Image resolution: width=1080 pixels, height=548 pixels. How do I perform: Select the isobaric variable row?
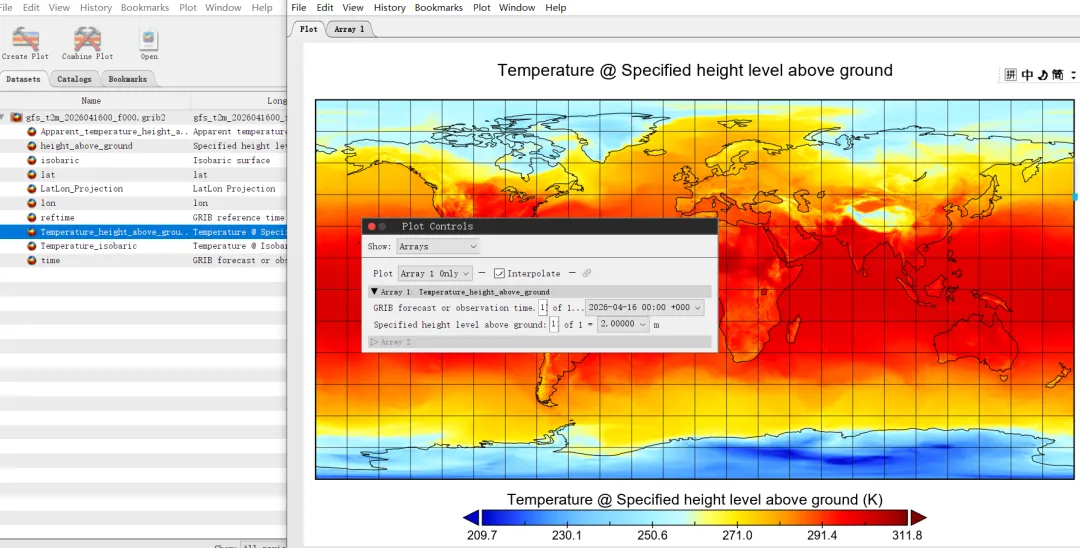click(x=143, y=160)
